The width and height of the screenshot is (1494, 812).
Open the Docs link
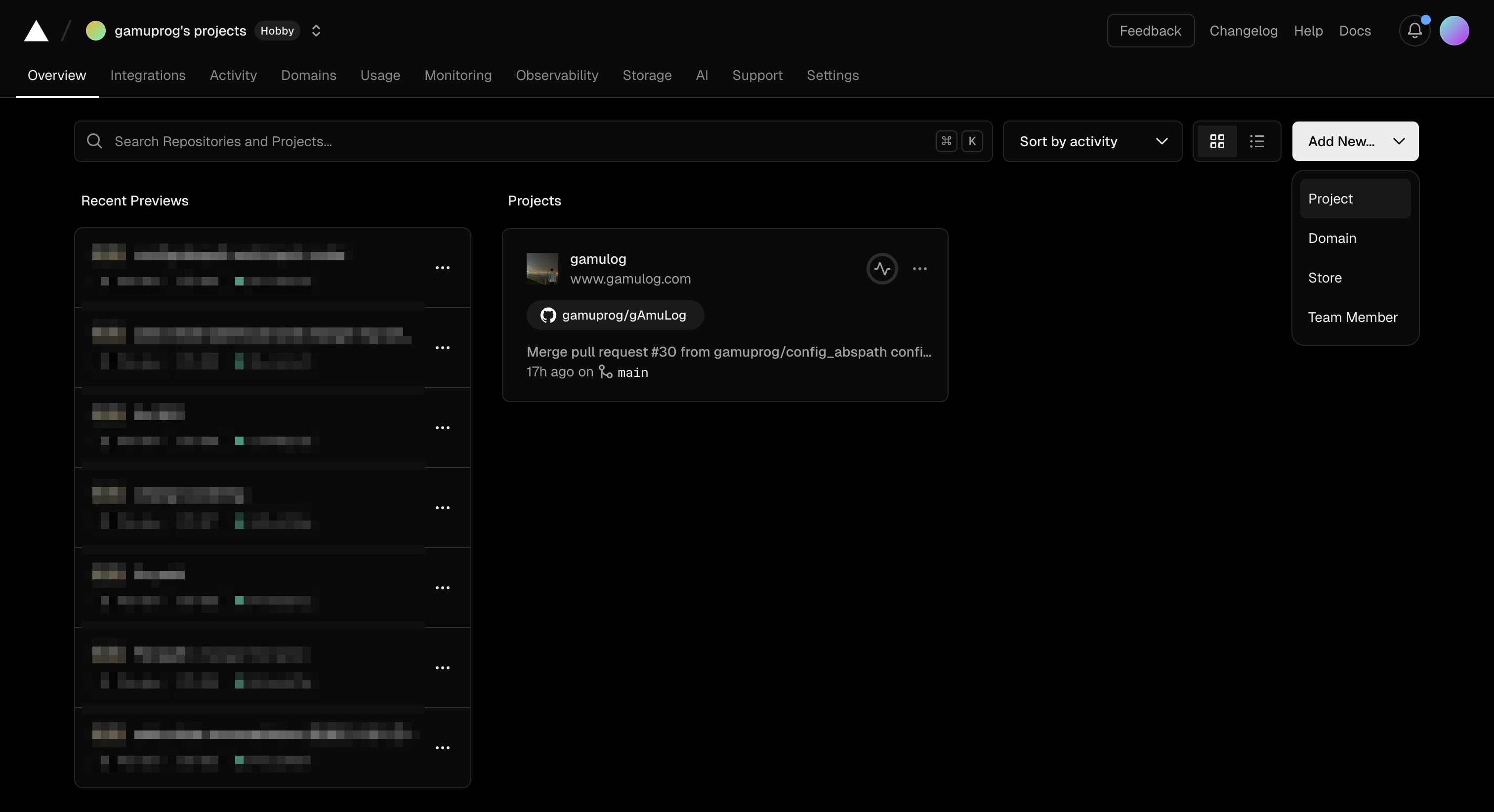[x=1355, y=31]
